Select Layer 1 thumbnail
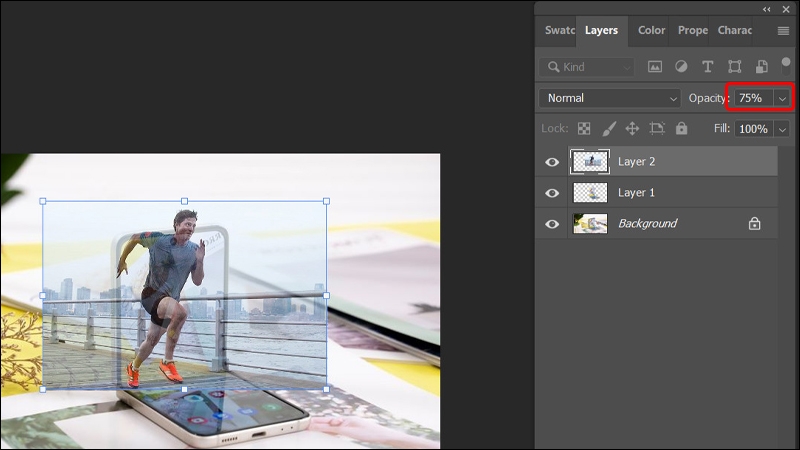This screenshot has width=800, height=450. [590, 193]
